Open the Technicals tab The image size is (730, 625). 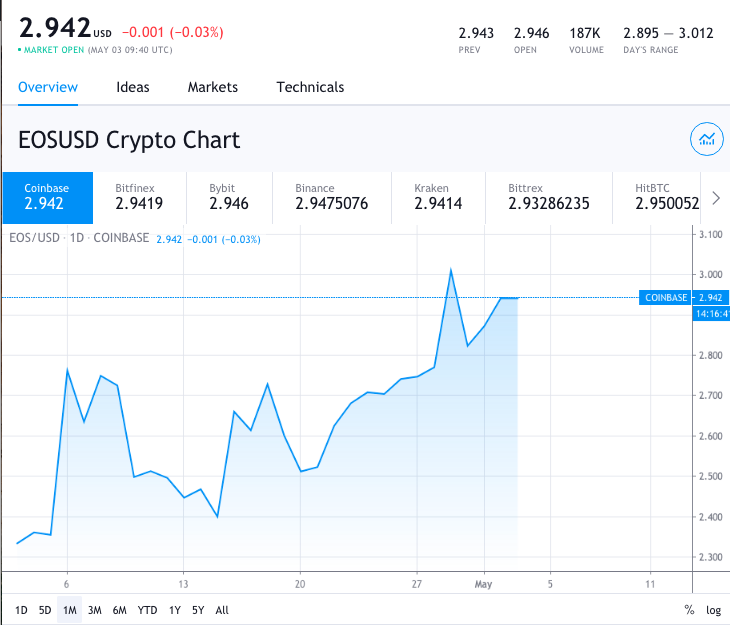tap(311, 87)
